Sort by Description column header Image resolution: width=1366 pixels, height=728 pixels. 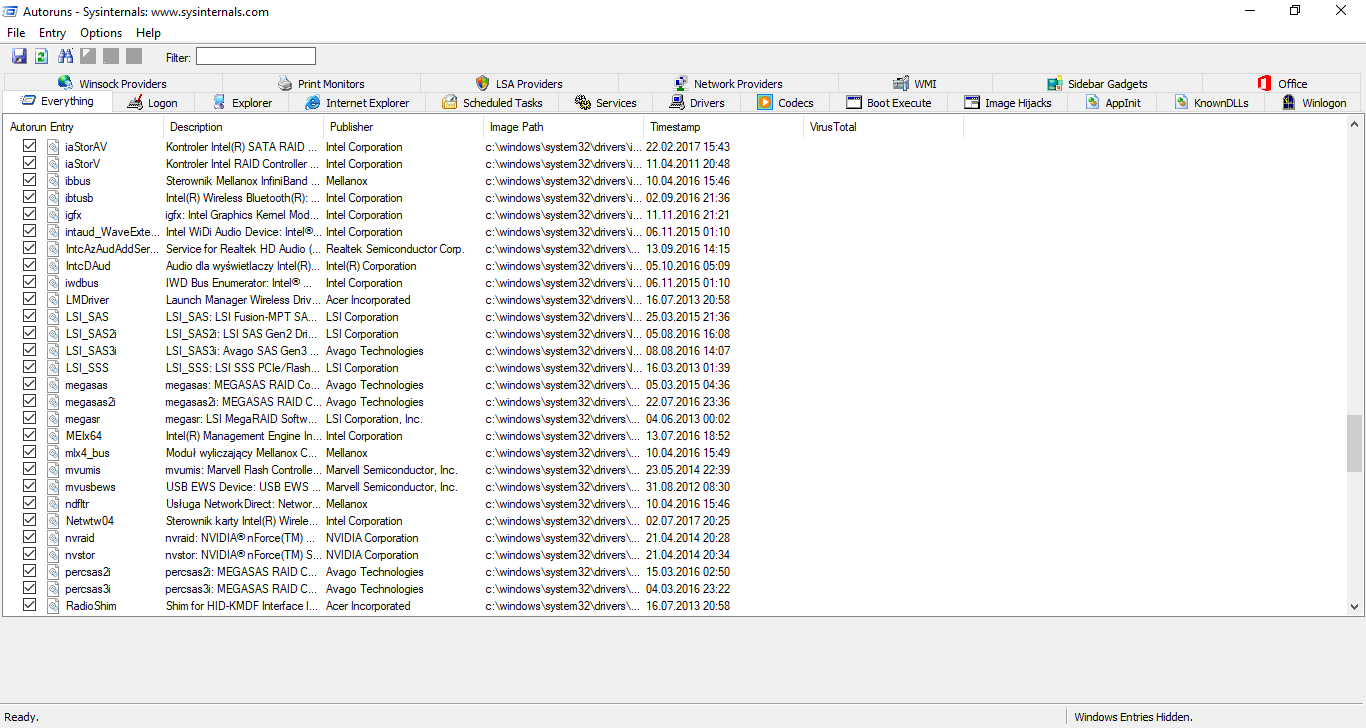(243, 127)
